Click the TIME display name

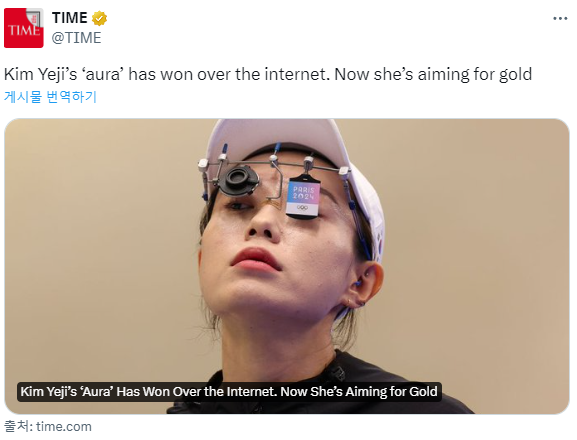[x=70, y=18]
